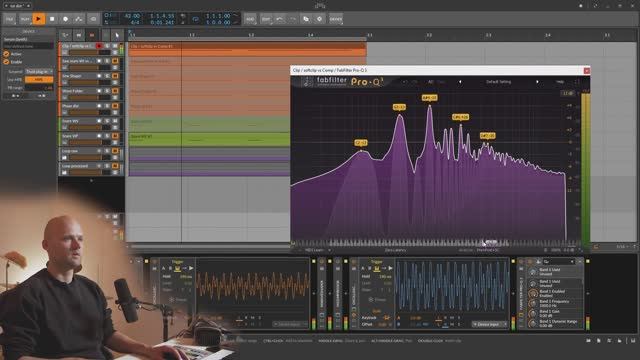Image resolution: width=640 pixels, height=360 pixels.
Task: Close the FabFilter Pro-Q 3 window
Action: [587, 71]
